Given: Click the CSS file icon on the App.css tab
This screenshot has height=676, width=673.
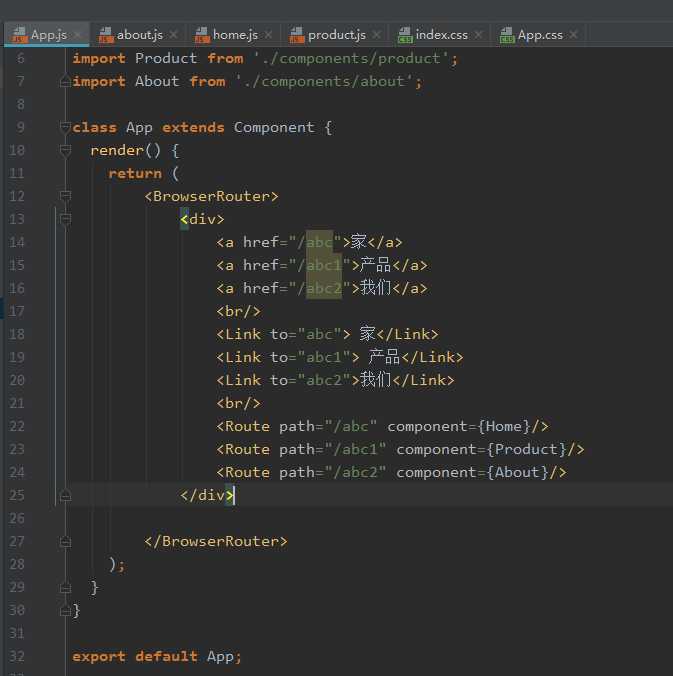Looking at the screenshot, I should [x=506, y=35].
